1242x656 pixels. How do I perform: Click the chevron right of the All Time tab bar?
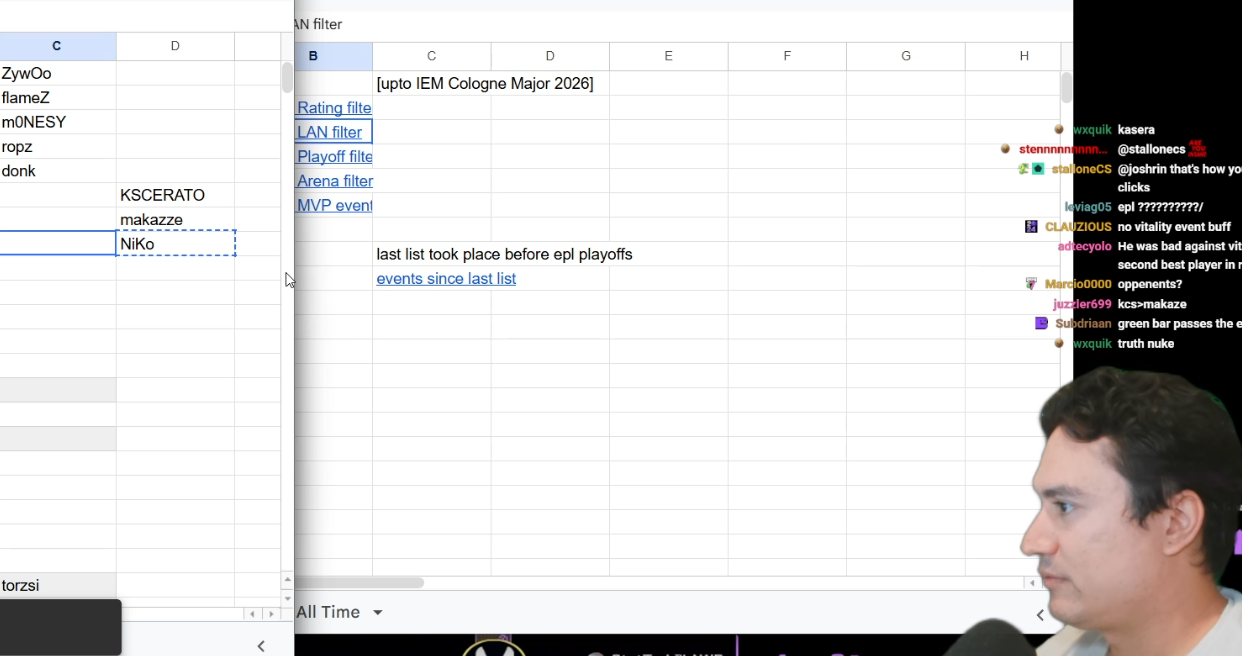[1040, 615]
